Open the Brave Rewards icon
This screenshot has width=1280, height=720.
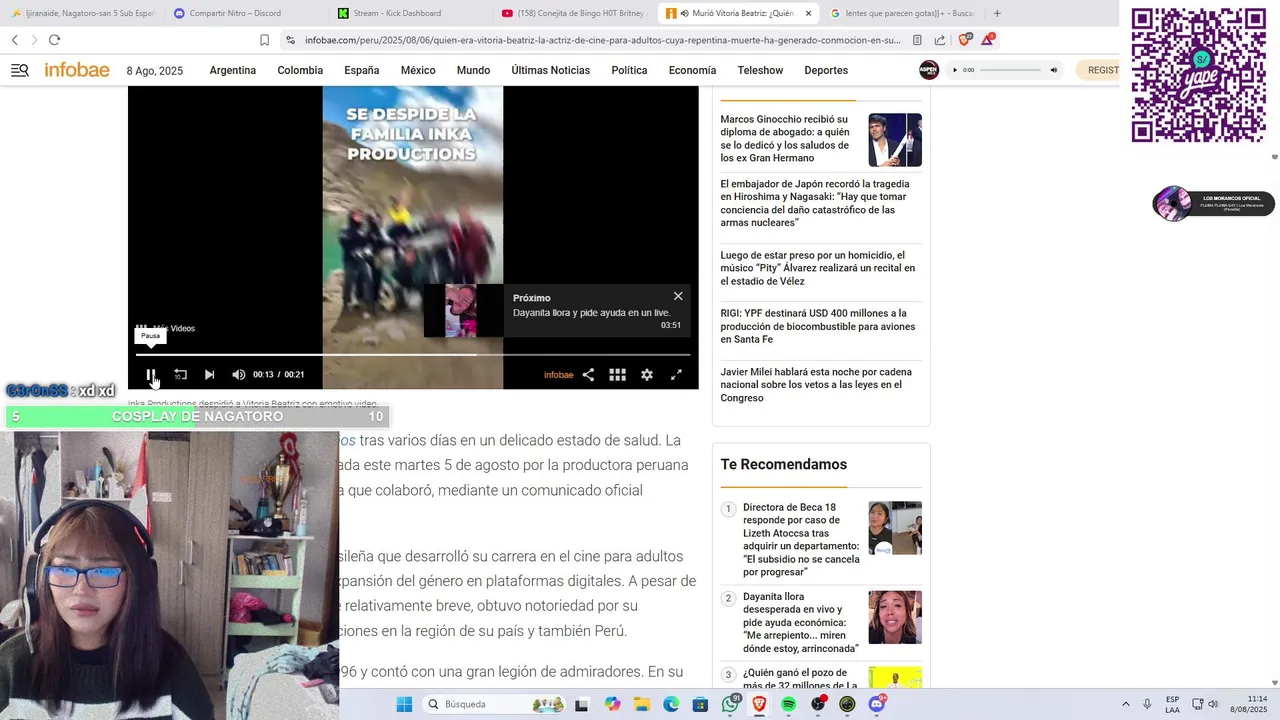click(988, 40)
